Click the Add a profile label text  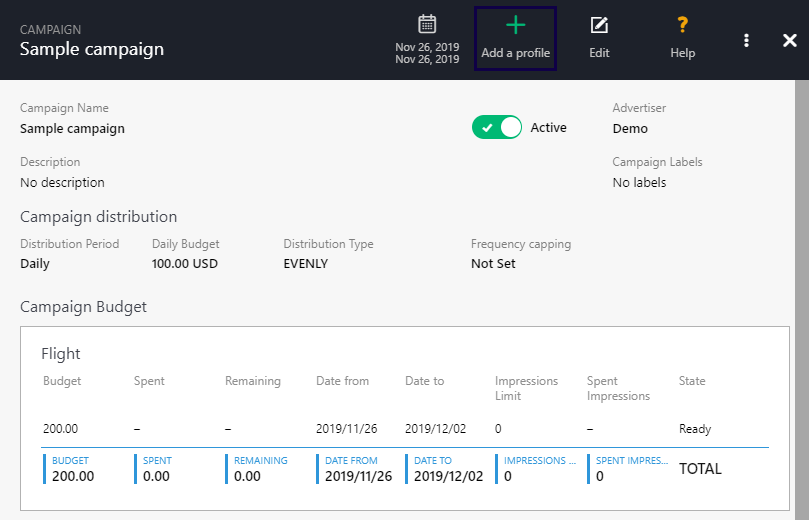pos(515,53)
